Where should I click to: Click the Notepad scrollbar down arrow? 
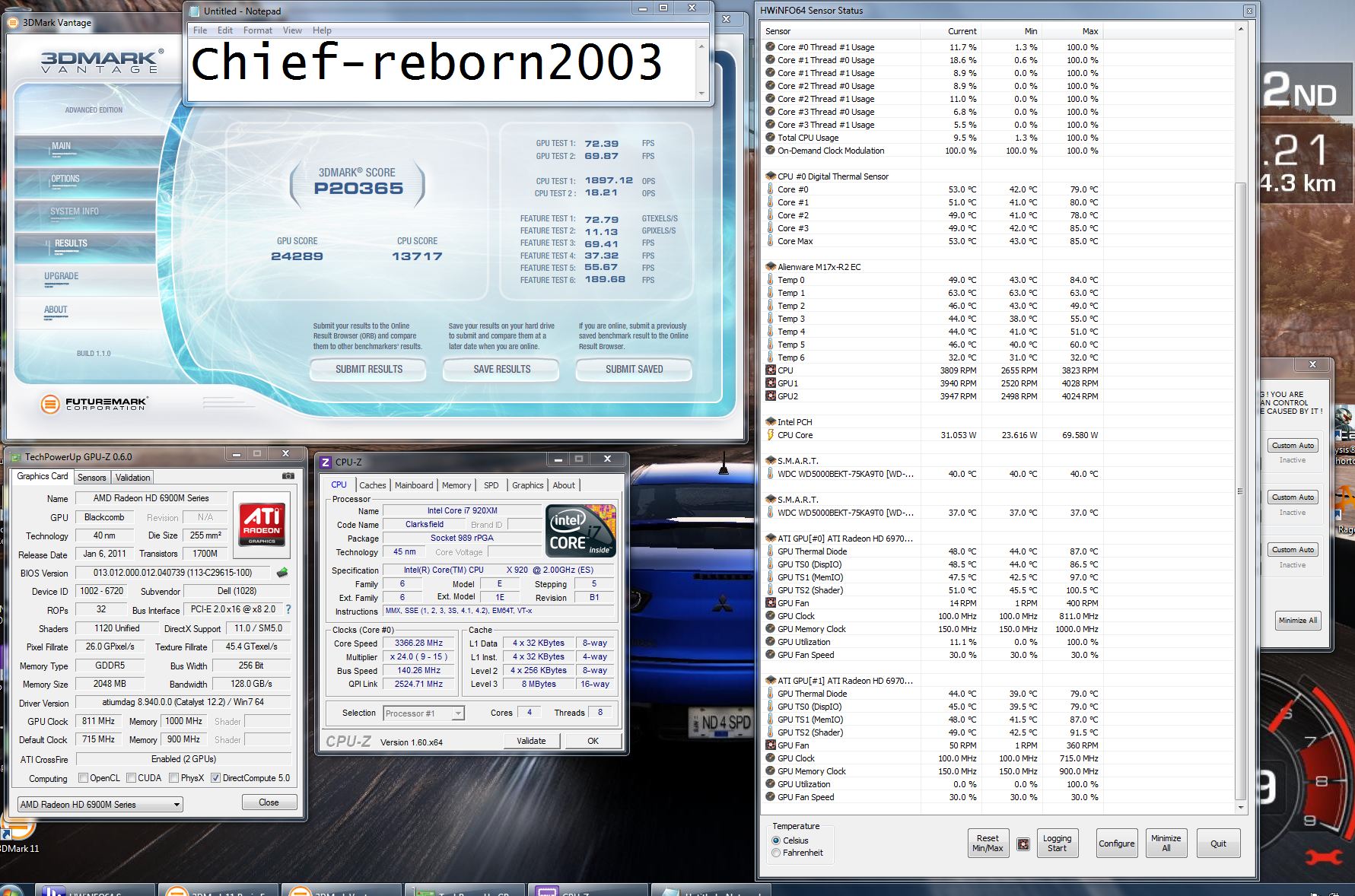pos(701,93)
